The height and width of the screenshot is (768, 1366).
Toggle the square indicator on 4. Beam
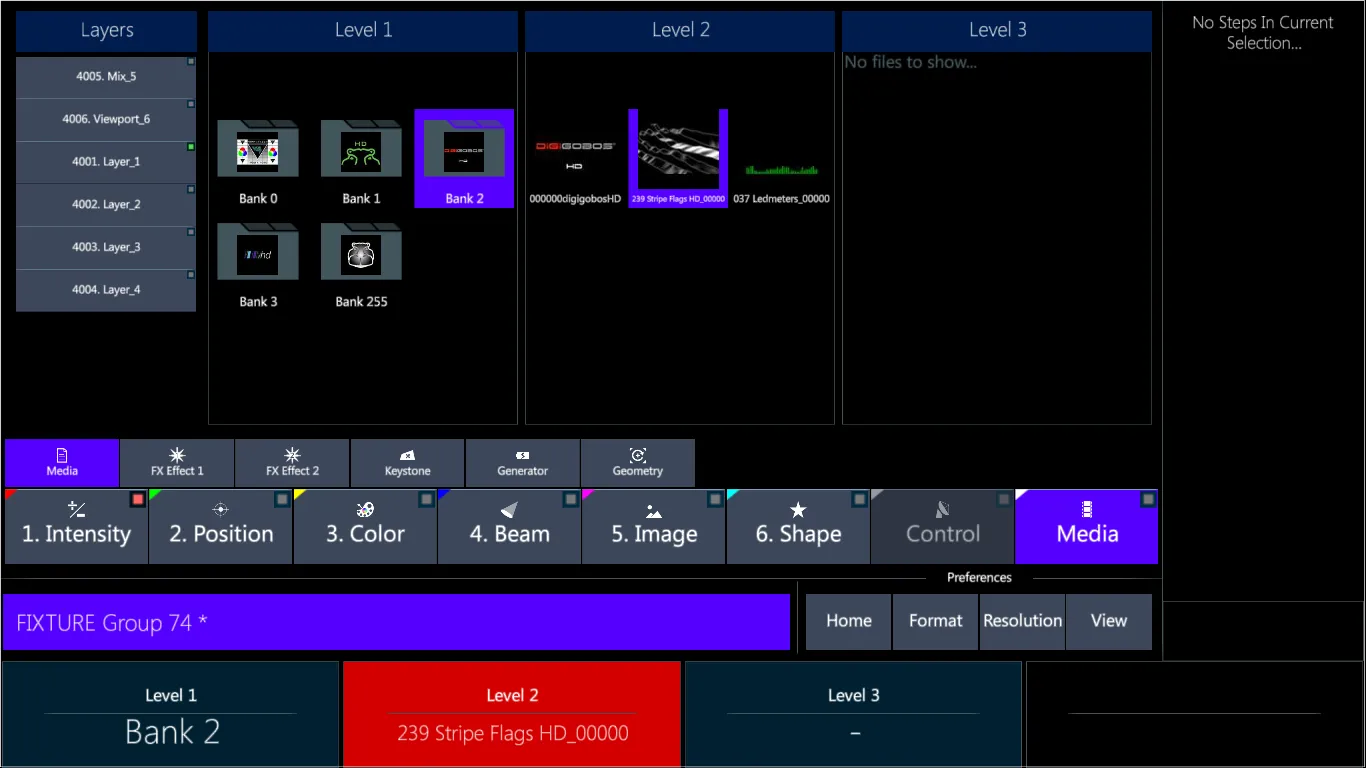(x=571, y=499)
